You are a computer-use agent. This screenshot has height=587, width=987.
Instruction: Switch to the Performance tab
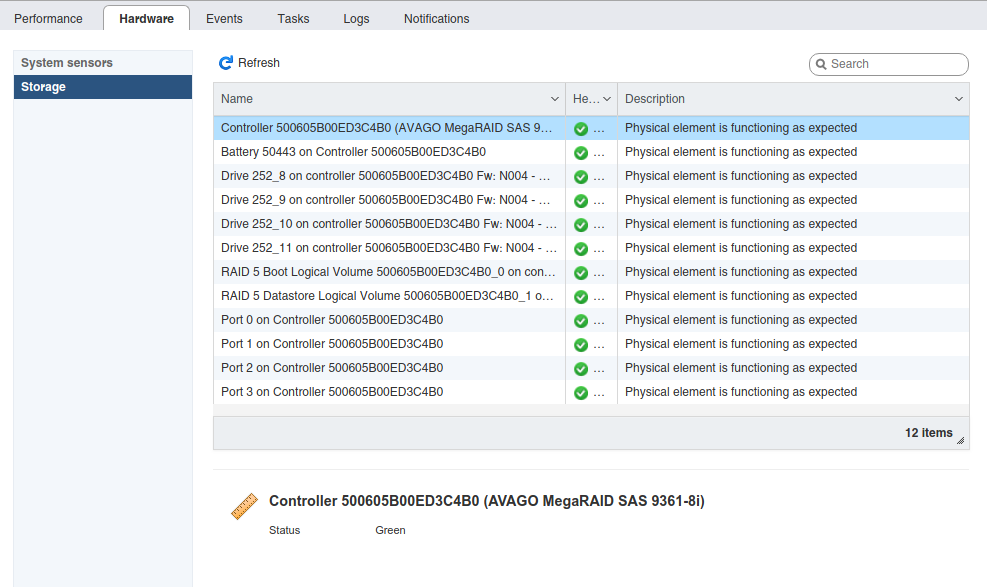(48, 19)
